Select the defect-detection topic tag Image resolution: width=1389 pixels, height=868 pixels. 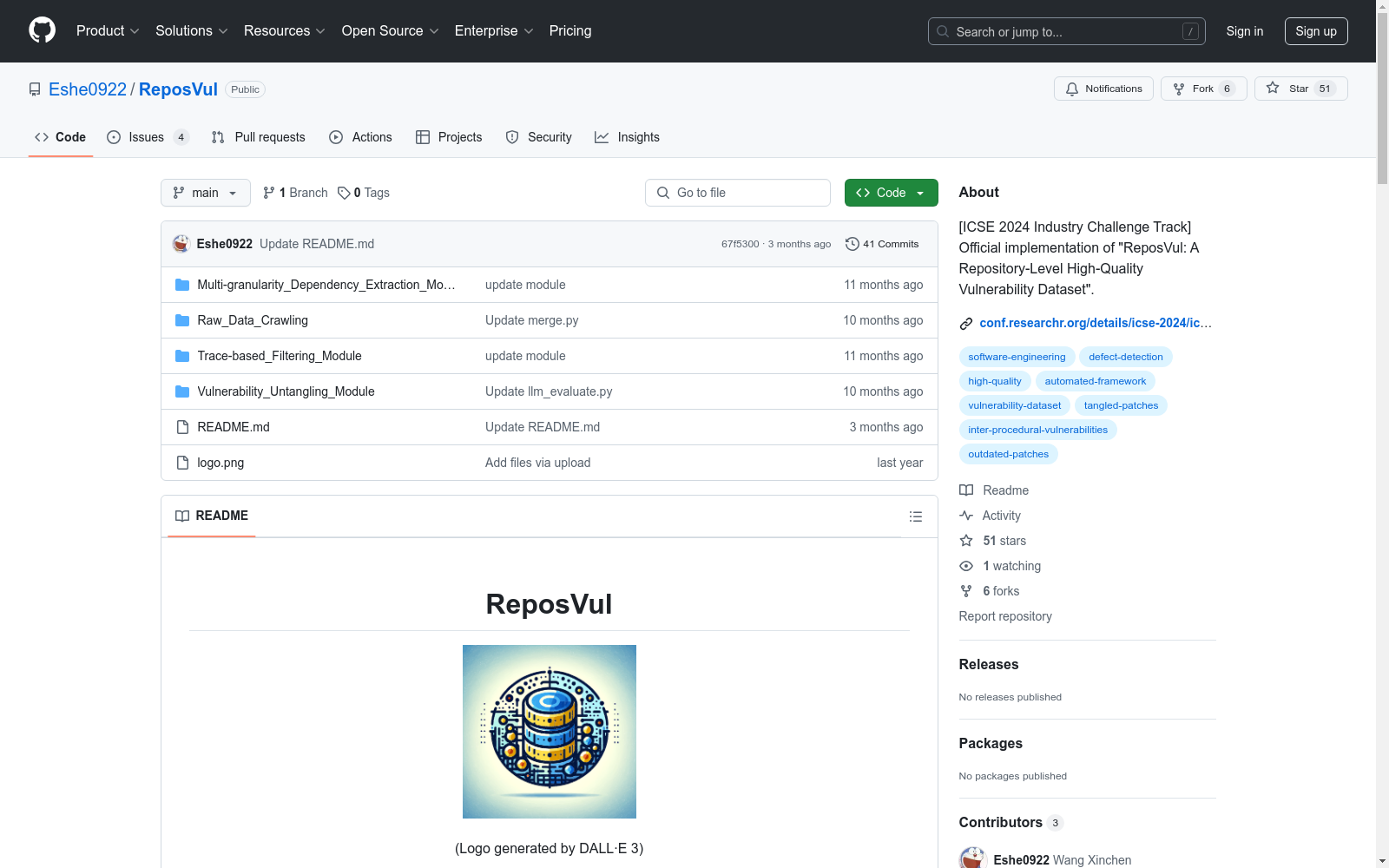(1126, 357)
